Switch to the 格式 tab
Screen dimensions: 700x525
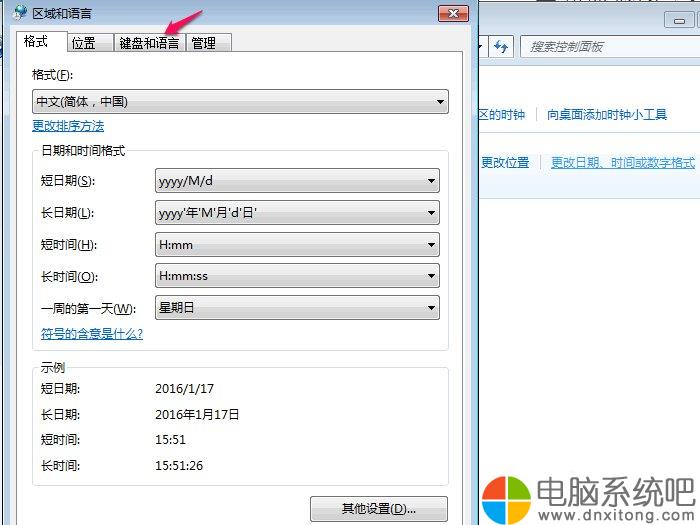tap(41, 42)
